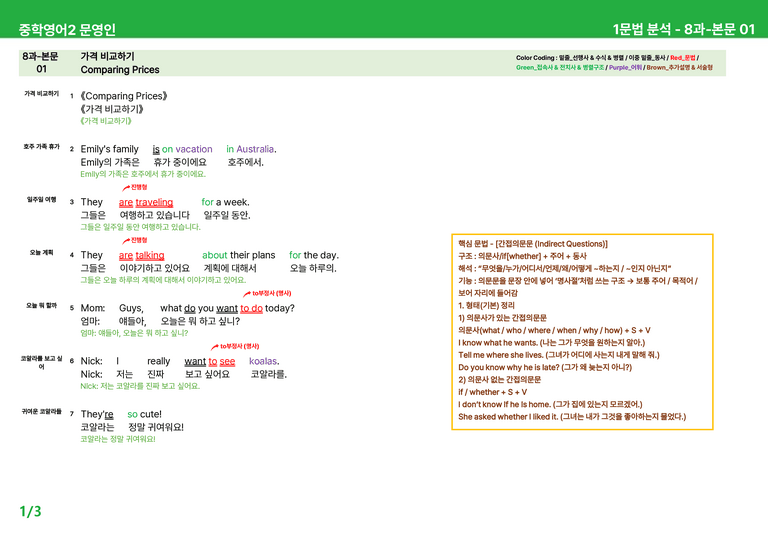This screenshot has height=543, width=768.
Task: Click the arrow icon above 'to see'
Action: click(215, 347)
